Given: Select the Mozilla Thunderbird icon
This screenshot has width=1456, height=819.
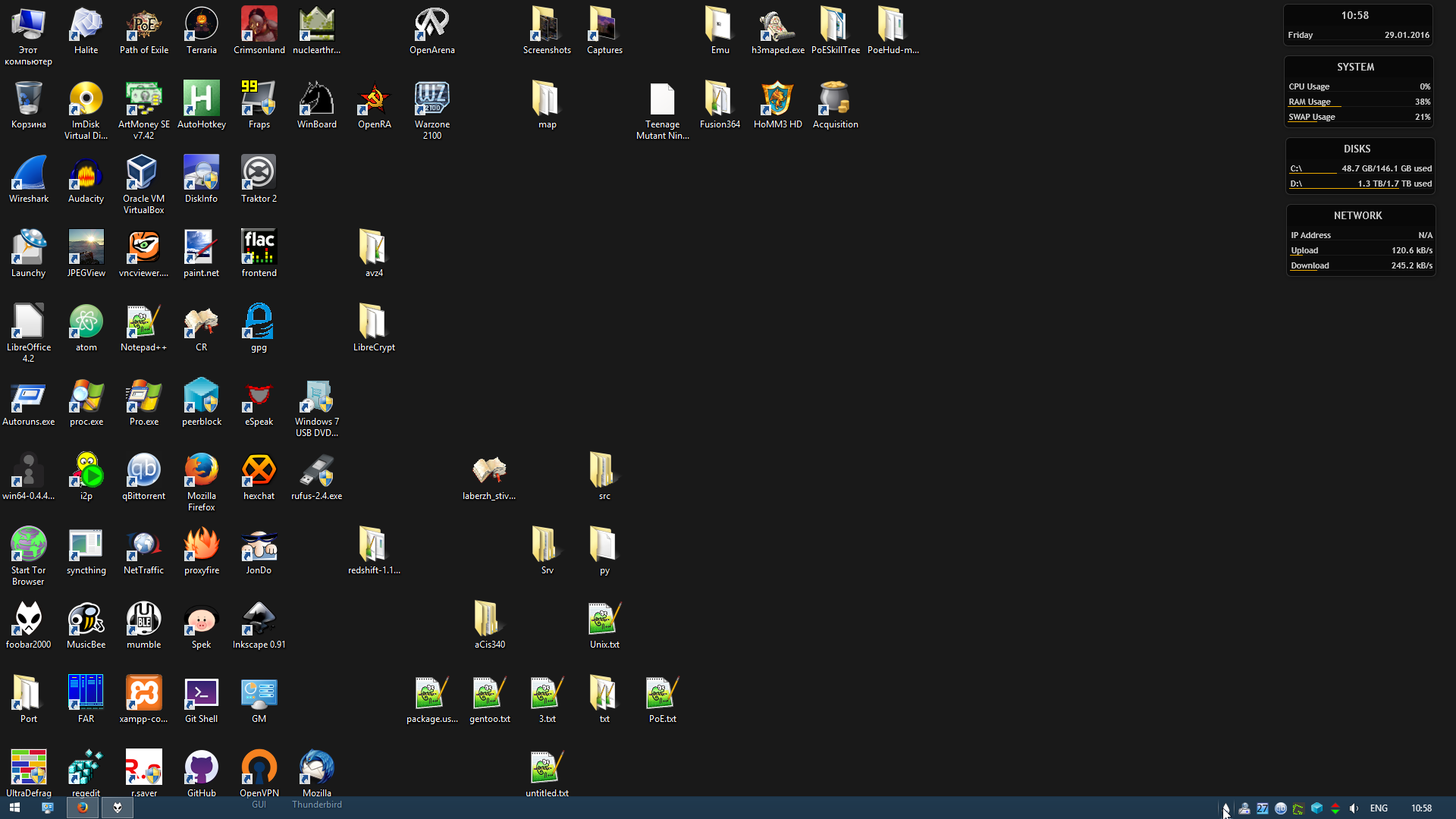Looking at the screenshot, I should pos(317,778).
